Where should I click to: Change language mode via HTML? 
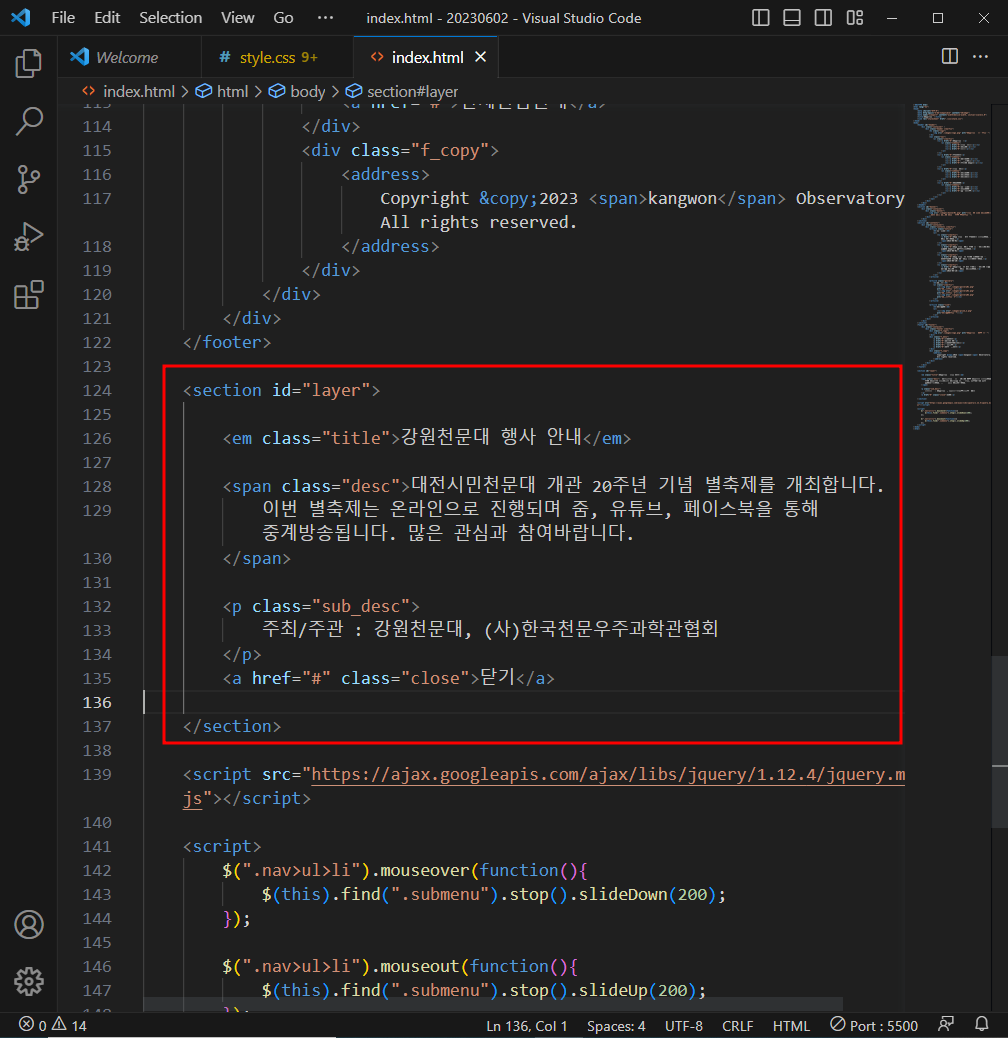click(791, 1025)
